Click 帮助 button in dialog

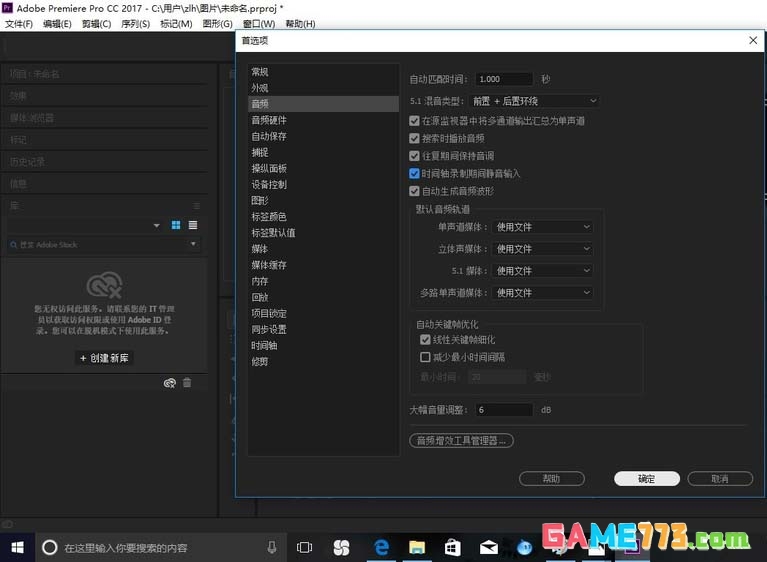(552, 479)
